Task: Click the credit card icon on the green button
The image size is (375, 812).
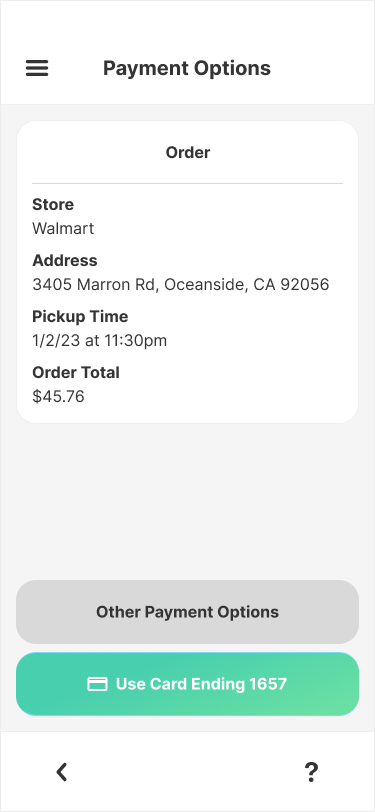Action: (97, 684)
